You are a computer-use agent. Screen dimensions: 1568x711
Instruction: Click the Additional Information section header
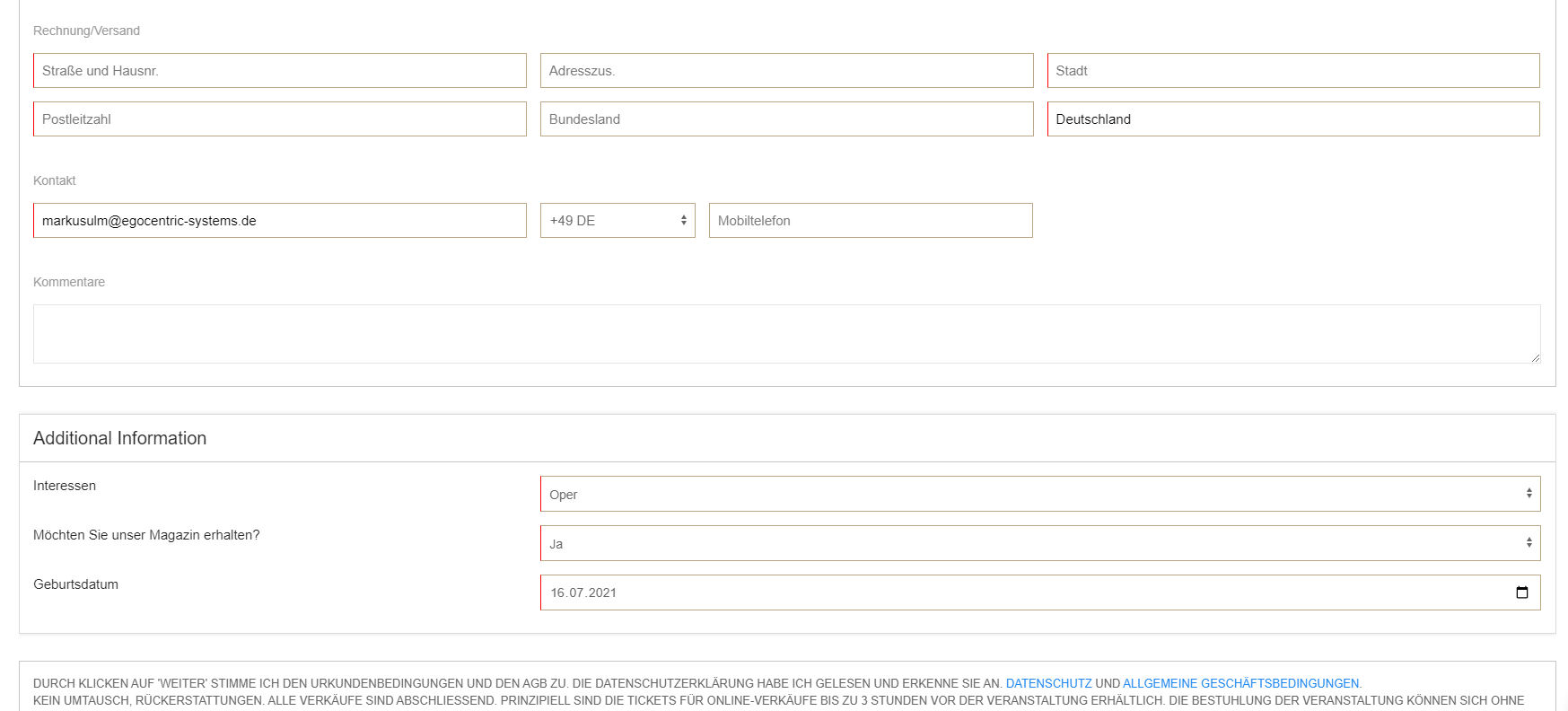click(120, 438)
